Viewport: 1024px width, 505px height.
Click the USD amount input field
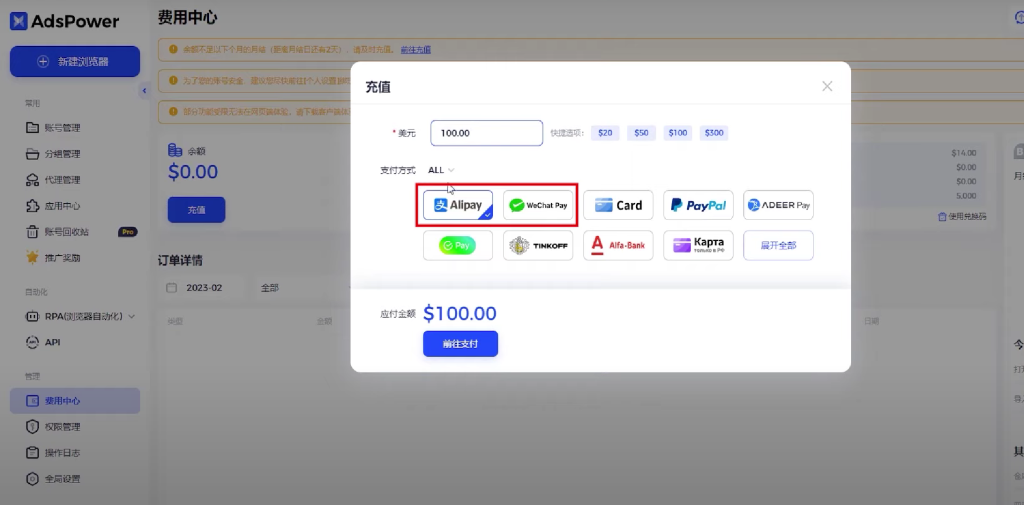[x=487, y=133]
